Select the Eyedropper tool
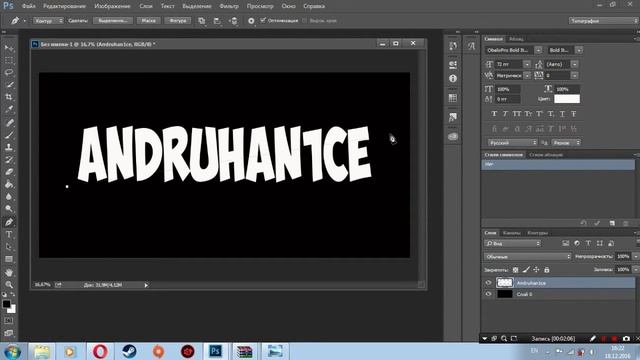This screenshot has height=360, width=640. click(9, 109)
